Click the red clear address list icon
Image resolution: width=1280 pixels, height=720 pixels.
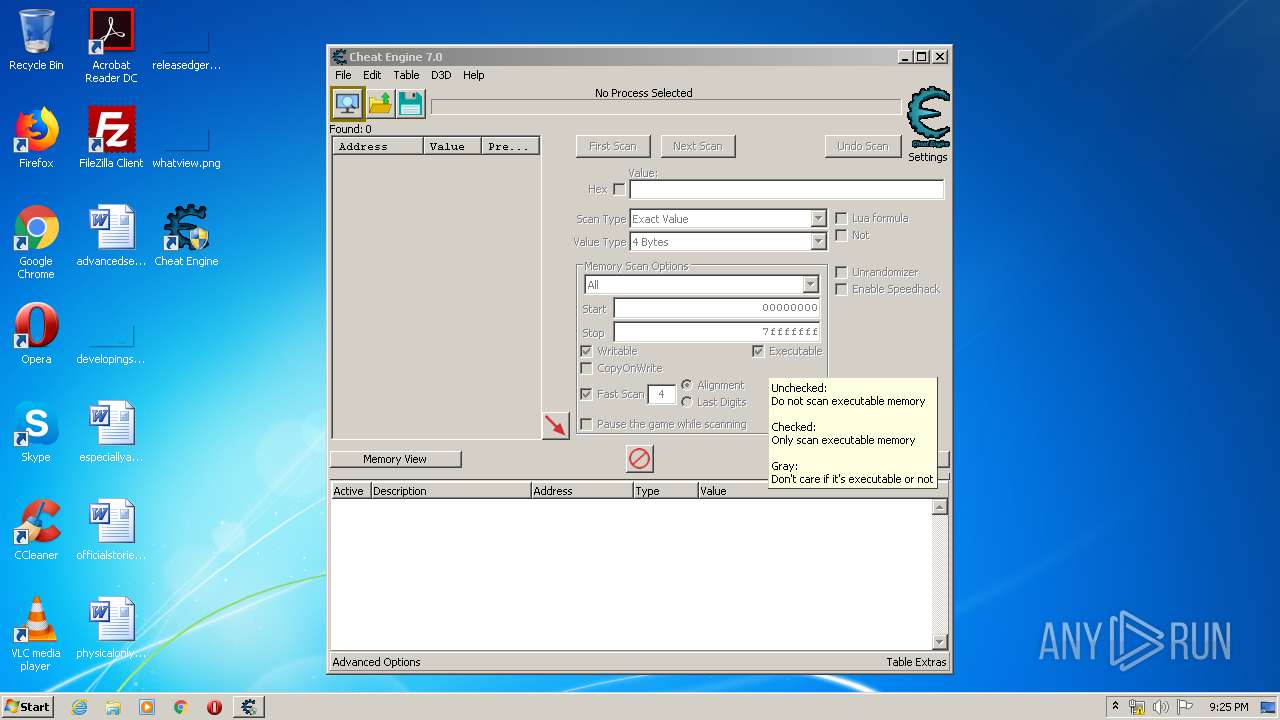[x=639, y=459]
